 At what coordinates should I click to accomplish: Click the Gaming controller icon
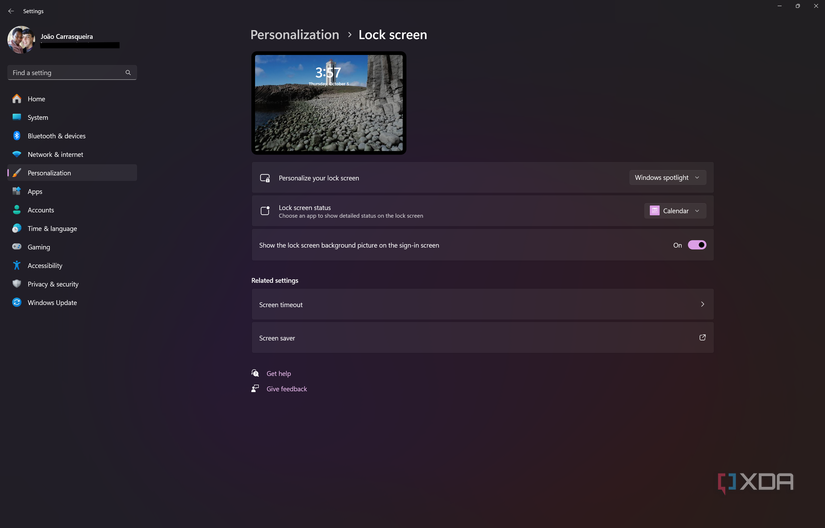pyautogui.click(x=17, y=247)
